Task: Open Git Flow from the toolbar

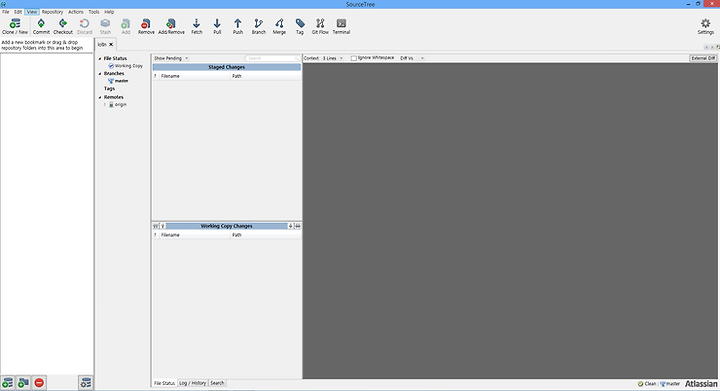Action: (320, 26)
